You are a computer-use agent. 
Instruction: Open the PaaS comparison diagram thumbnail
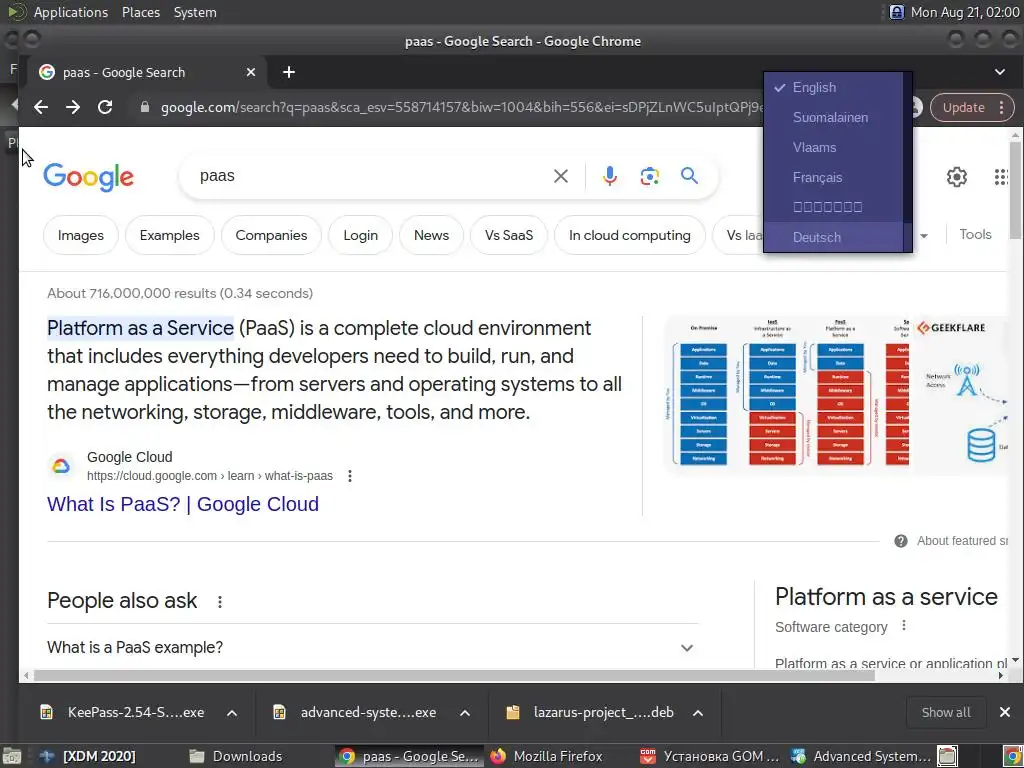click(786, 395)
